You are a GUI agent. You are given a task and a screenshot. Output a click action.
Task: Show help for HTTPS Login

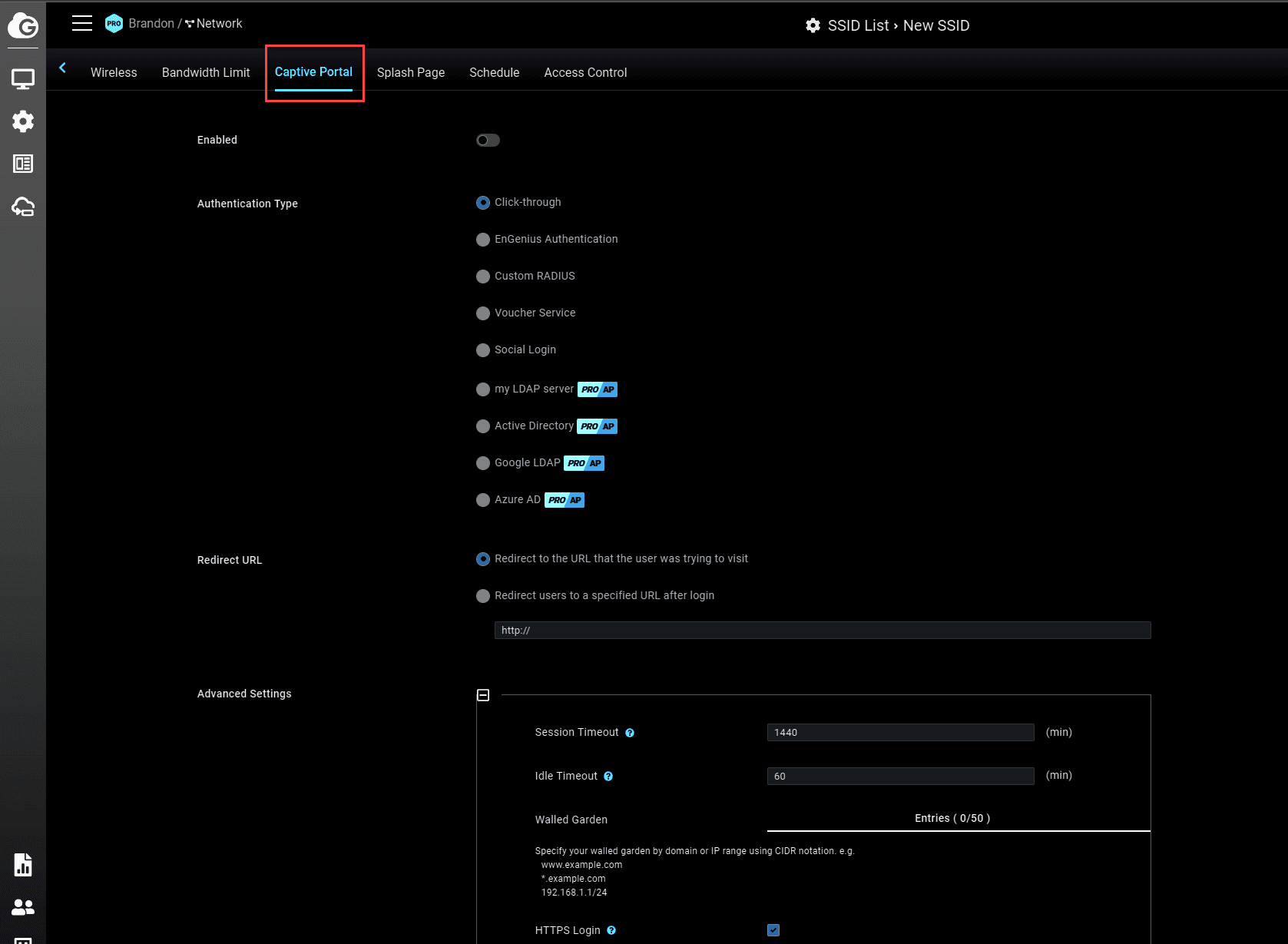[x=611, y=930]
